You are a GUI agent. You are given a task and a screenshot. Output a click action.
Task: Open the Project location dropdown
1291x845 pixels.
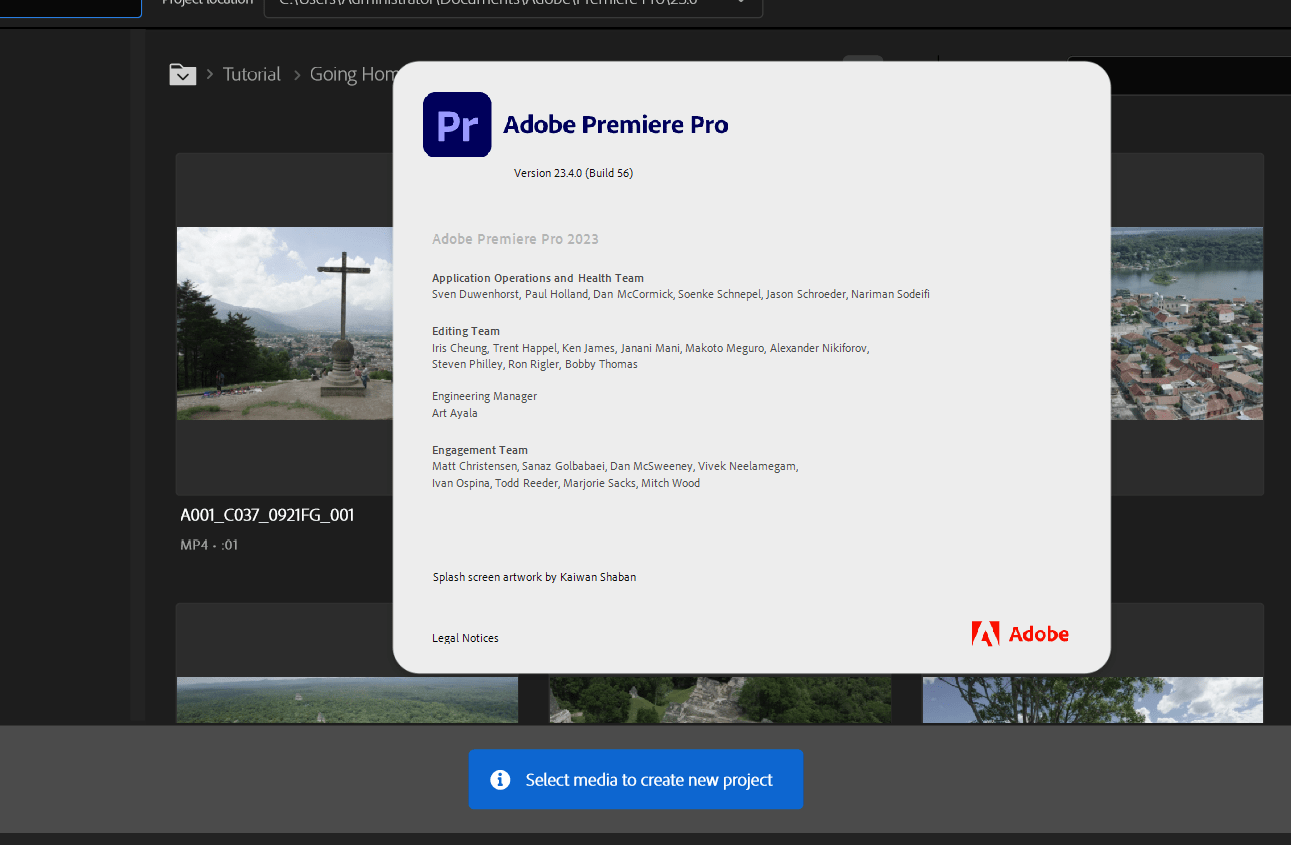pyautogui.click(x=513, y=4)
